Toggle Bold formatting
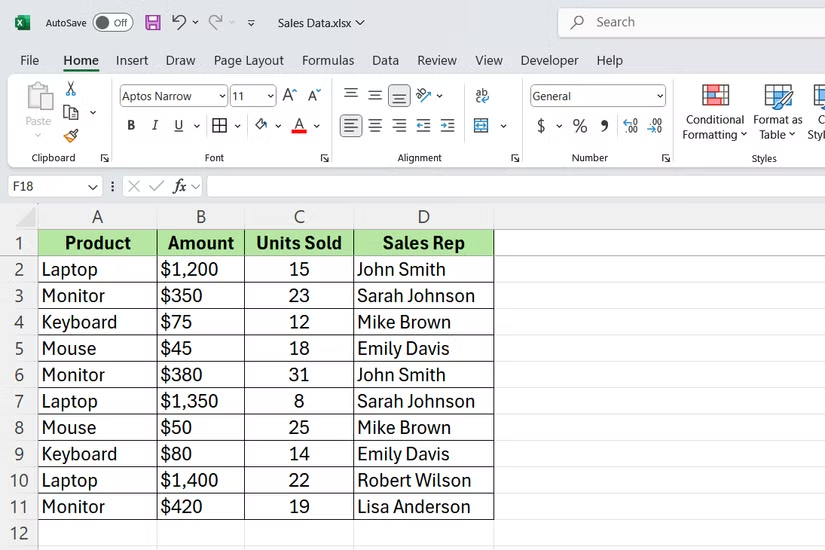This screenshot has height=550, width=825. (x=131, y=126)
